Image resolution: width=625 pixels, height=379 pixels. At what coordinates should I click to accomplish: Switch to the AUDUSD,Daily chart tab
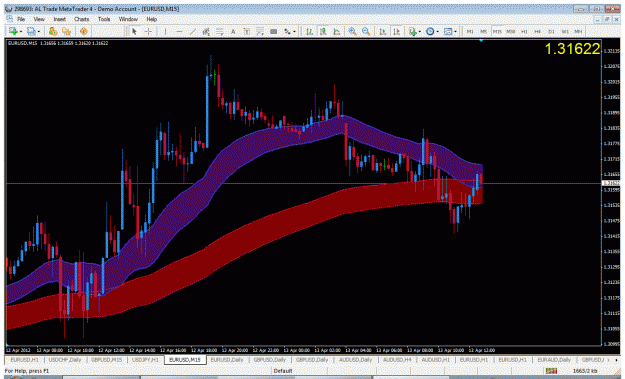[356, 360]
